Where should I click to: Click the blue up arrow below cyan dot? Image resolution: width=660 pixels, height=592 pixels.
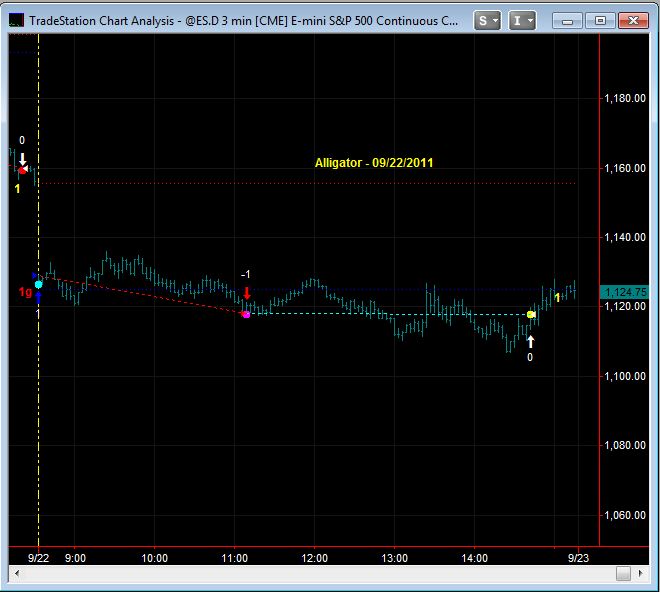(x=38, y=297)
